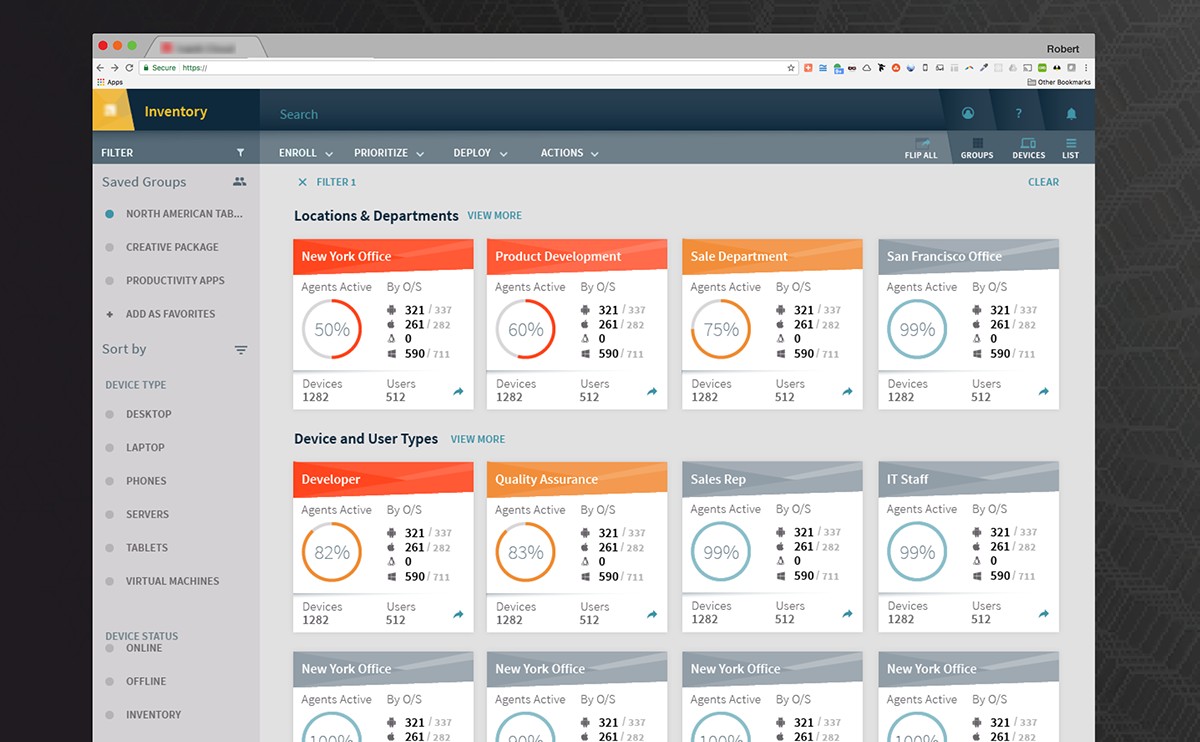Click the Search field
The image size is (1200, 742).
click(600, 114)
